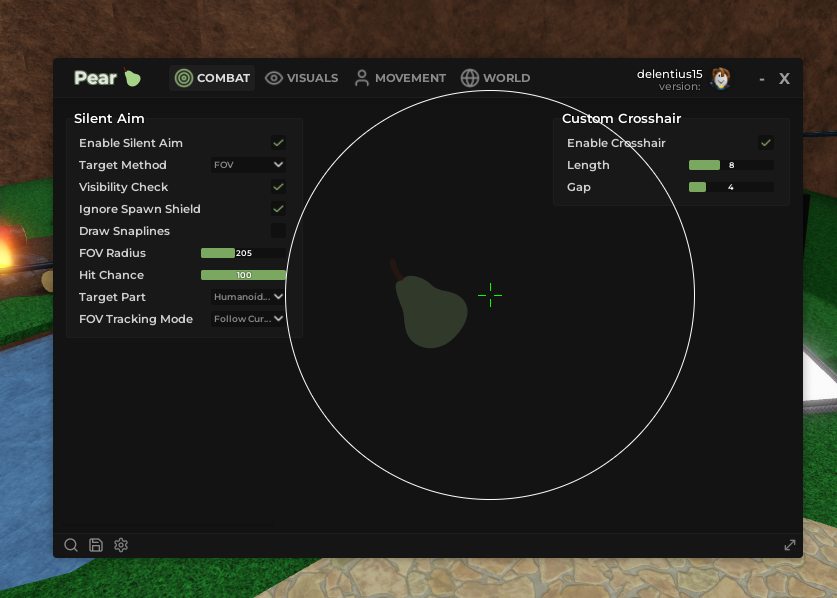Click the resize arrows icon at bottom right
Viewport: 837px width, 598px height.
point(790,545)
